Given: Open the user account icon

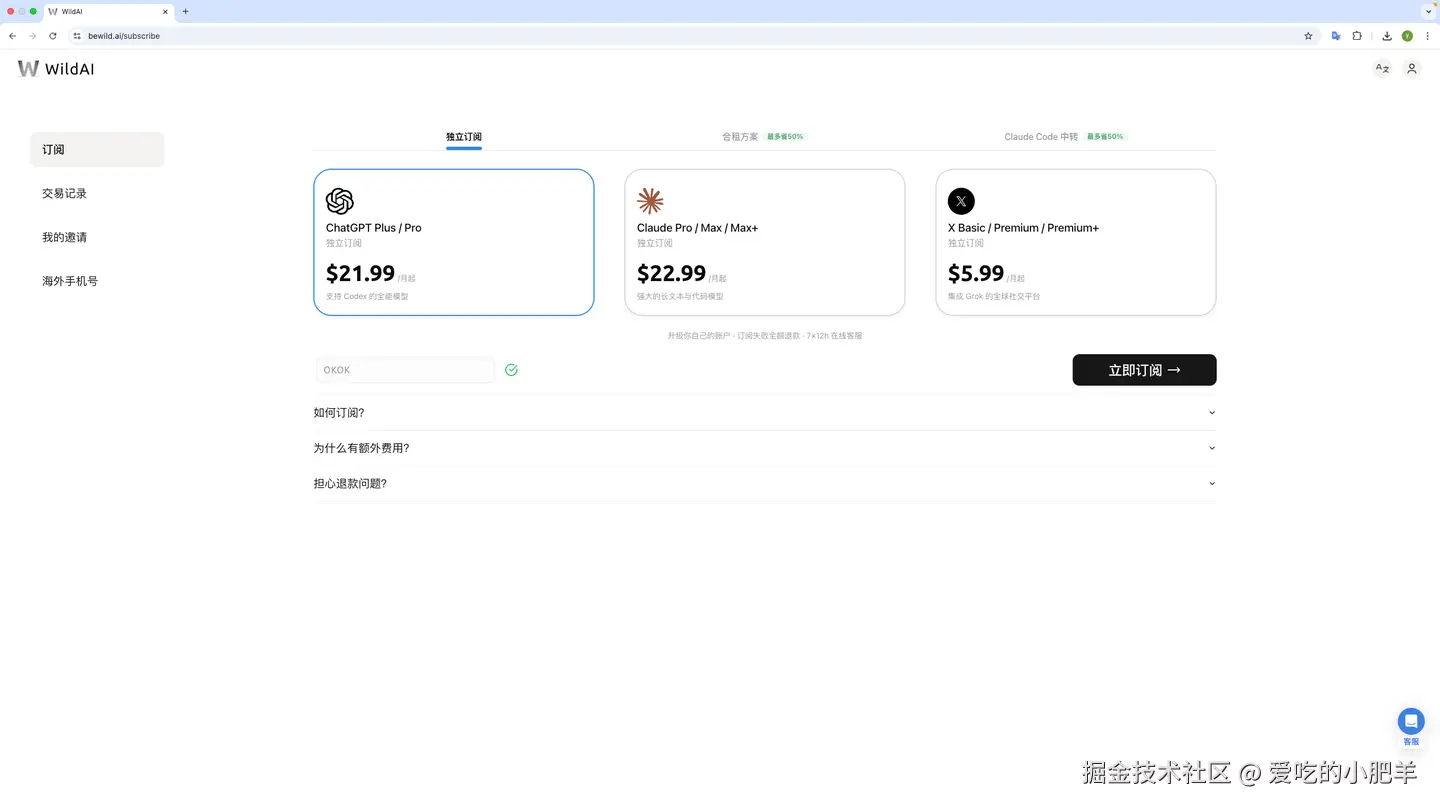Looking at the screenshot, I should tap(1412, 69).
